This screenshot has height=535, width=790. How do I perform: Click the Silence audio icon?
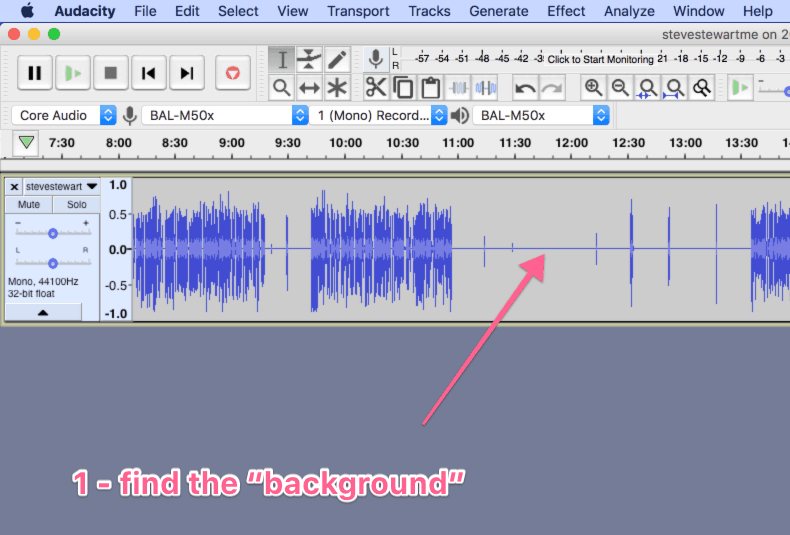click(485, 88)
